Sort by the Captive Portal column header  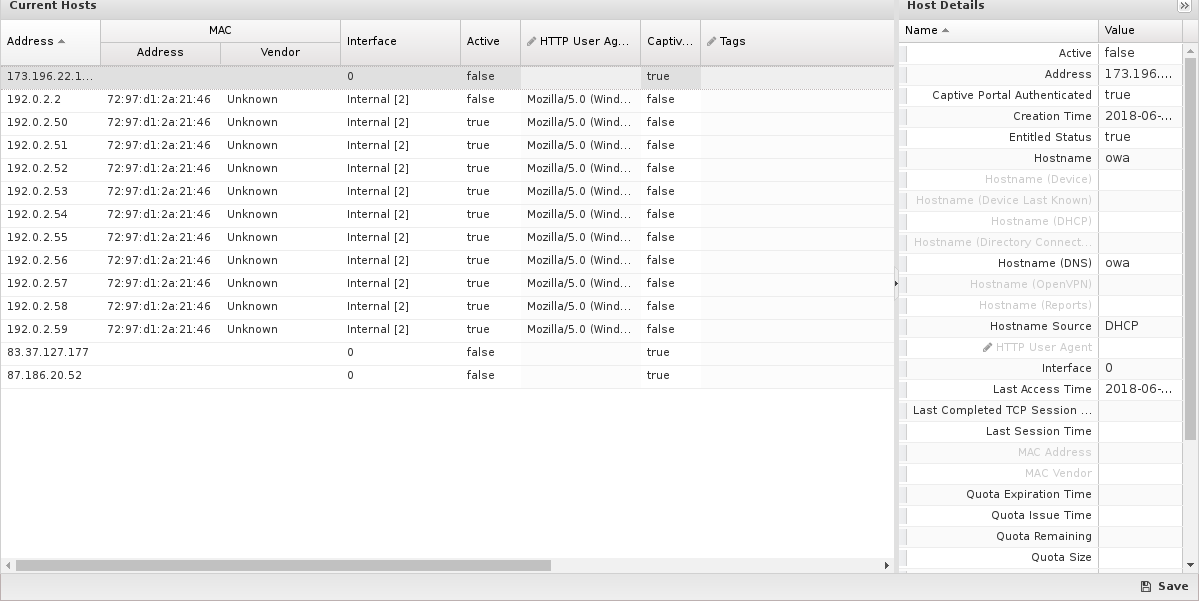(x=670, y=42)
